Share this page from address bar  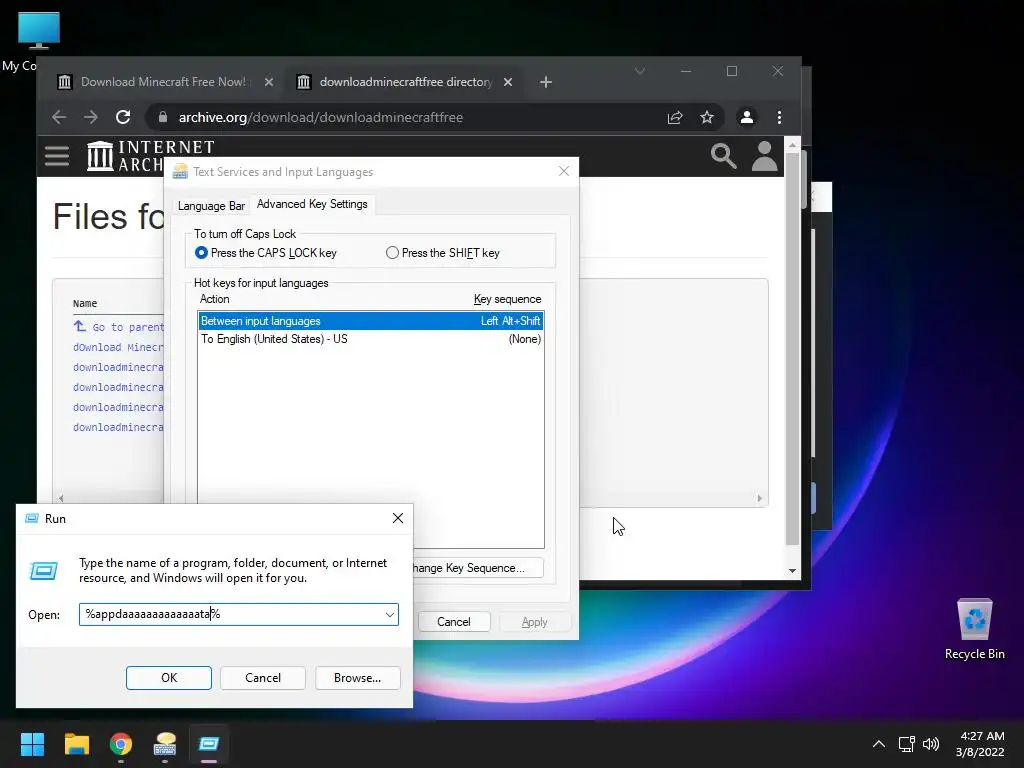point(675,117)
